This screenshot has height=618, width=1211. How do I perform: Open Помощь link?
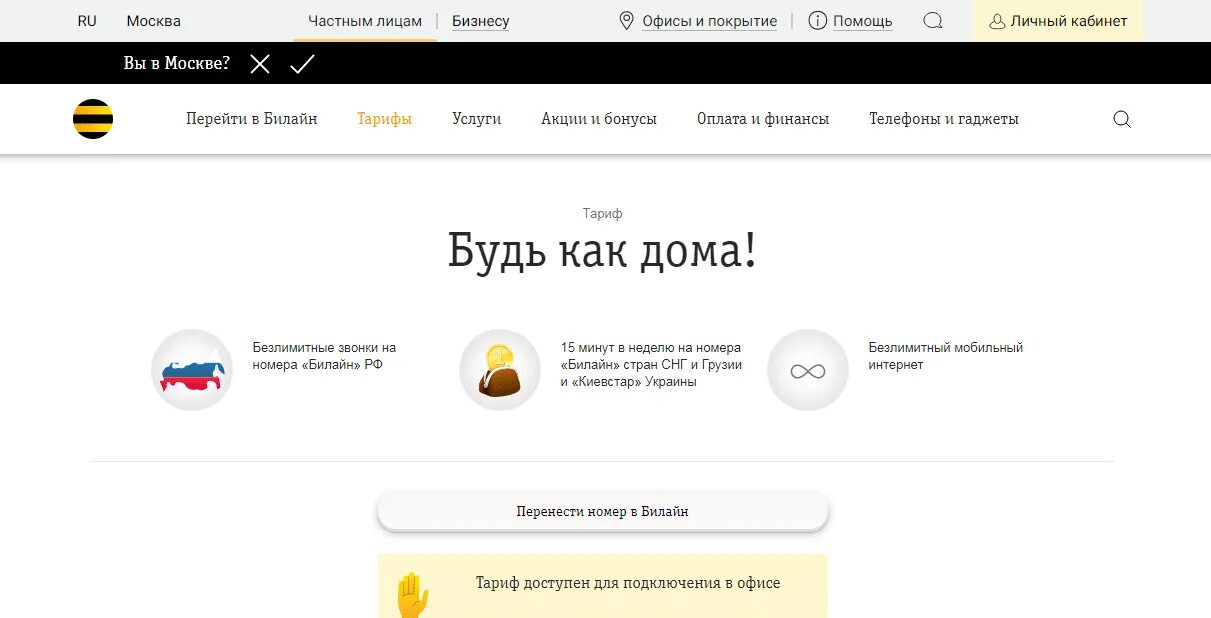pyautogui.click(x=863, y=21)
